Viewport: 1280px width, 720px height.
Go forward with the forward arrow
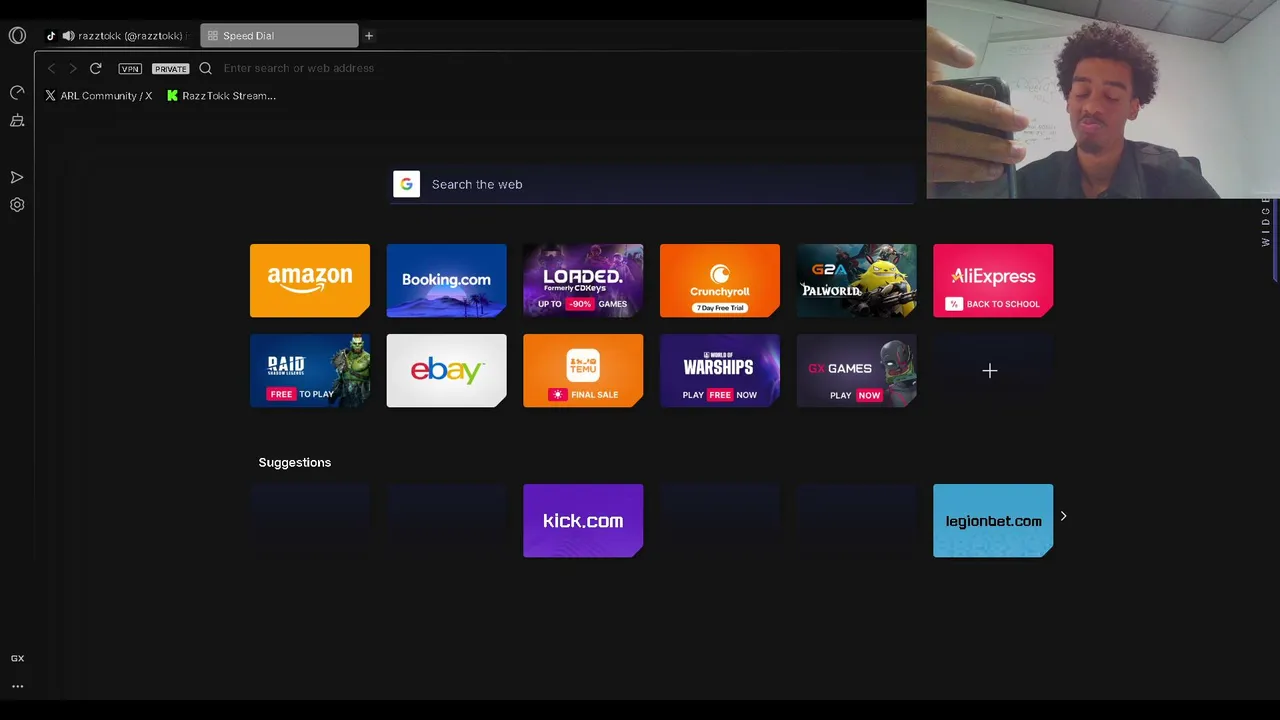[73, 68]
